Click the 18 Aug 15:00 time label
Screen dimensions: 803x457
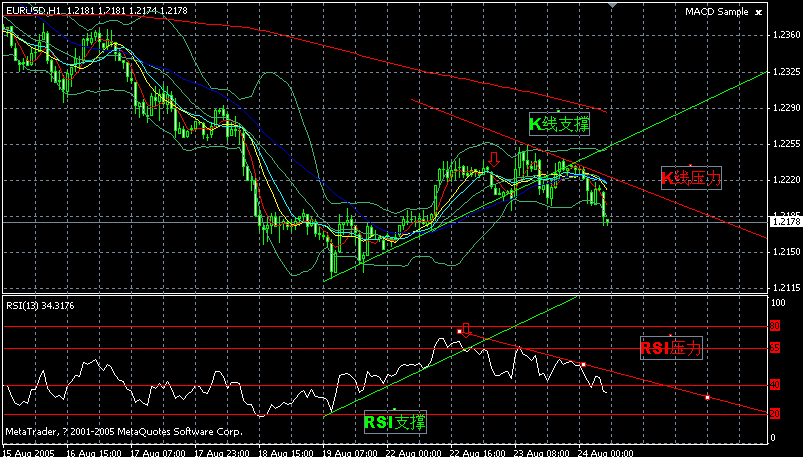286,453
